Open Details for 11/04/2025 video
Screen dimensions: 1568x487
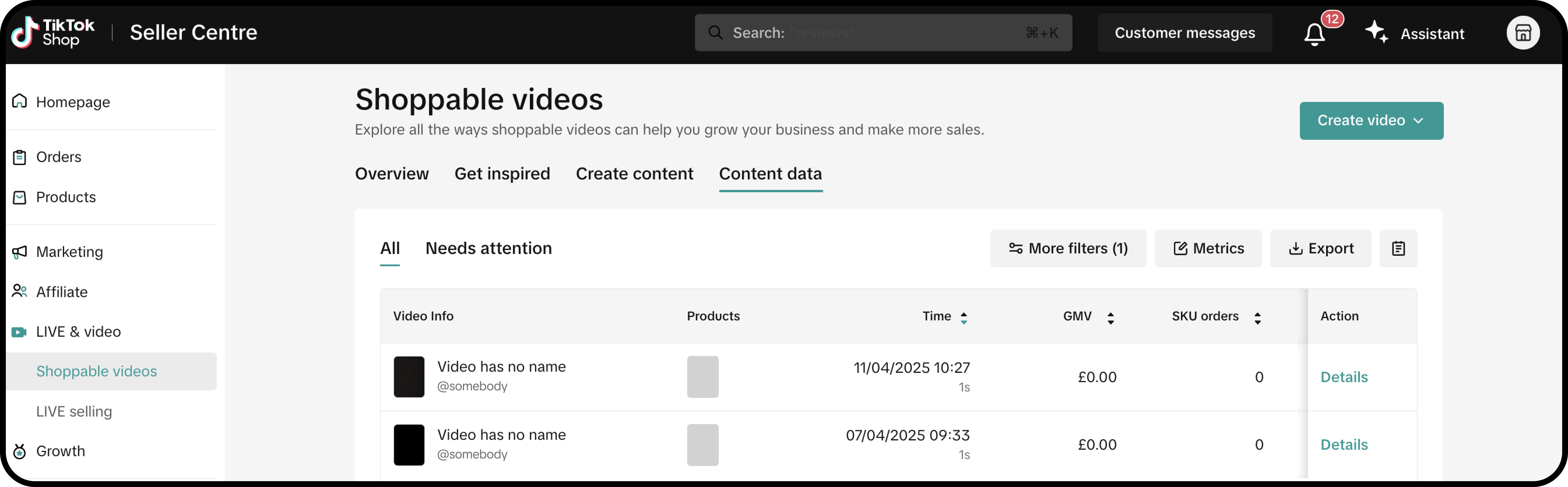point(1343,377)
